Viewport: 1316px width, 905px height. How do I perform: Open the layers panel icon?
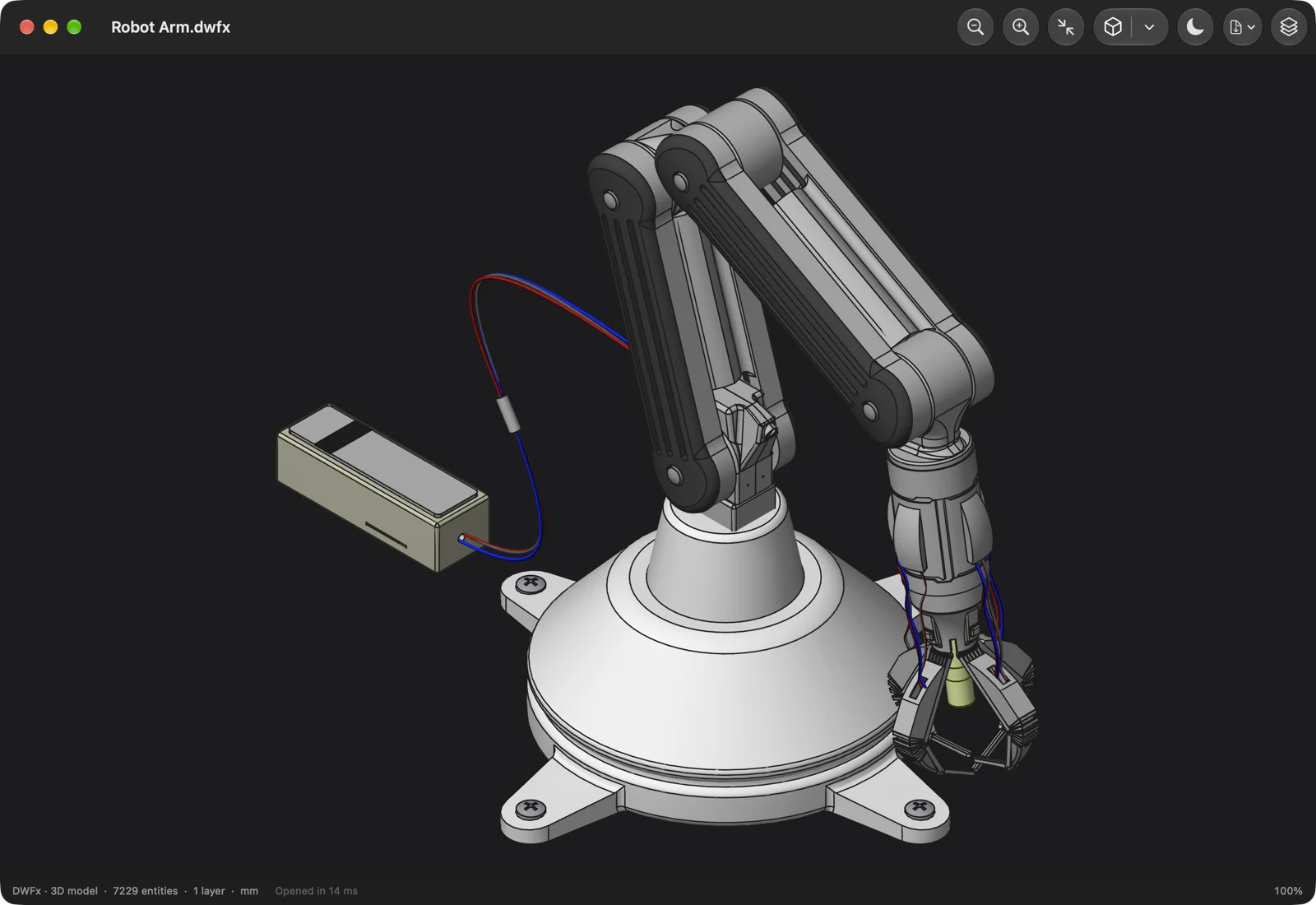coord(1289,27)
